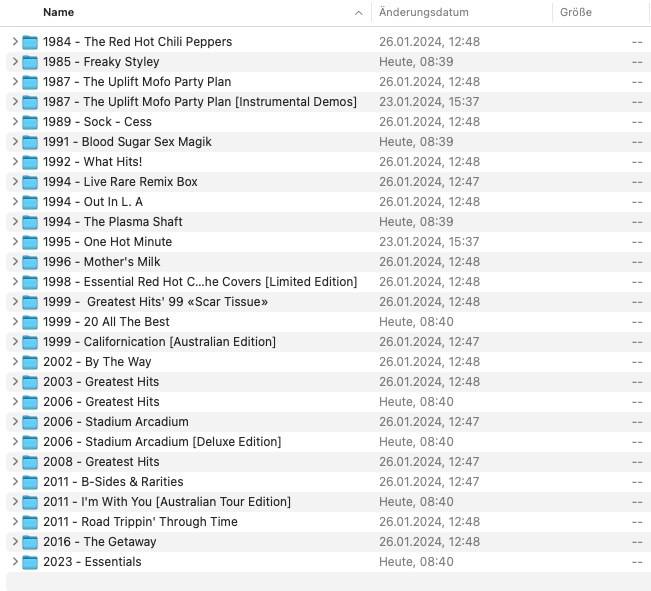Select folder icon next to 2008 - Greatest Hits

tap(29, 462)
